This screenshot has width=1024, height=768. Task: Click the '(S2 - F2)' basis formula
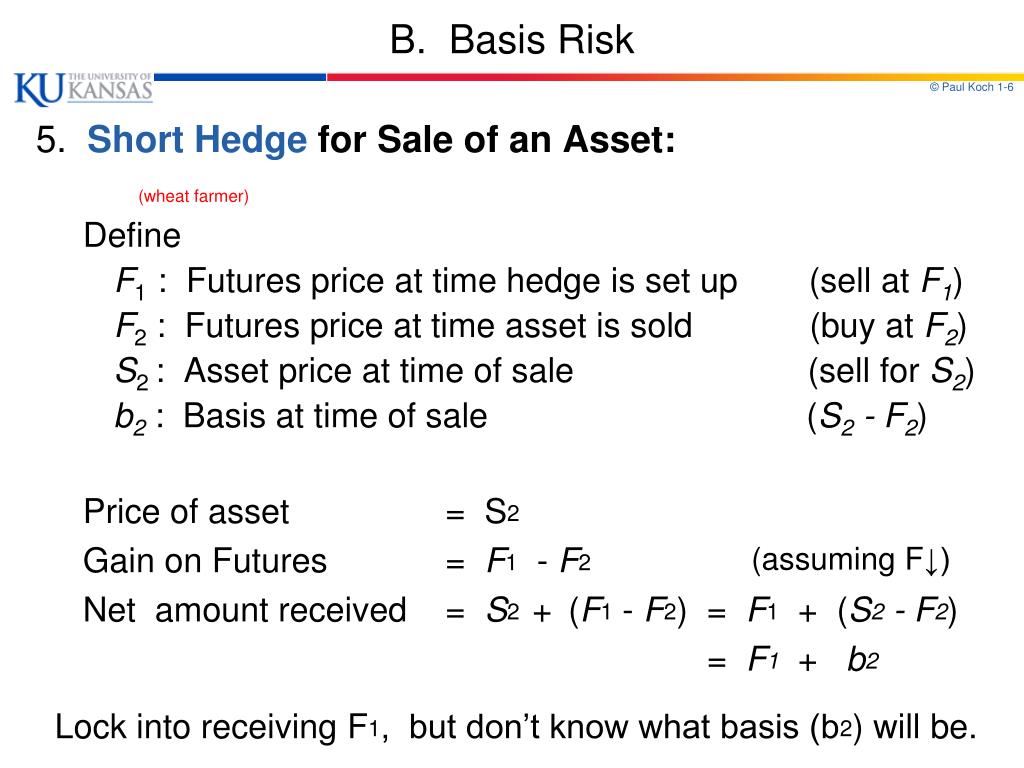coord(867,417)
